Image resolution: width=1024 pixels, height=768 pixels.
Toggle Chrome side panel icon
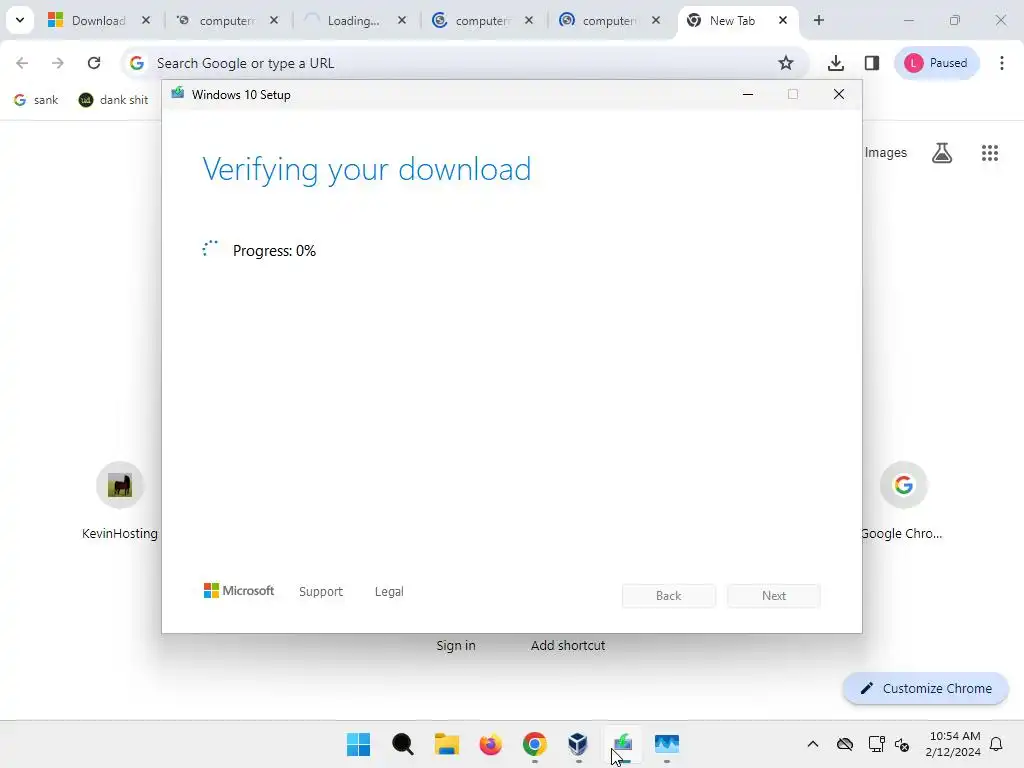[x=872, y=63]
